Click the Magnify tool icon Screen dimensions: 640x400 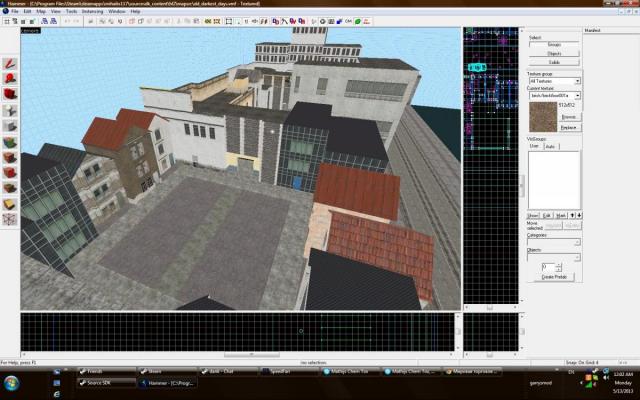click(x=9, y=78)
